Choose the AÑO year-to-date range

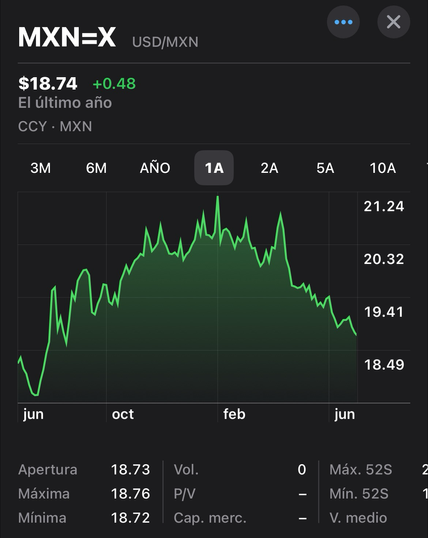coord(155,168)
